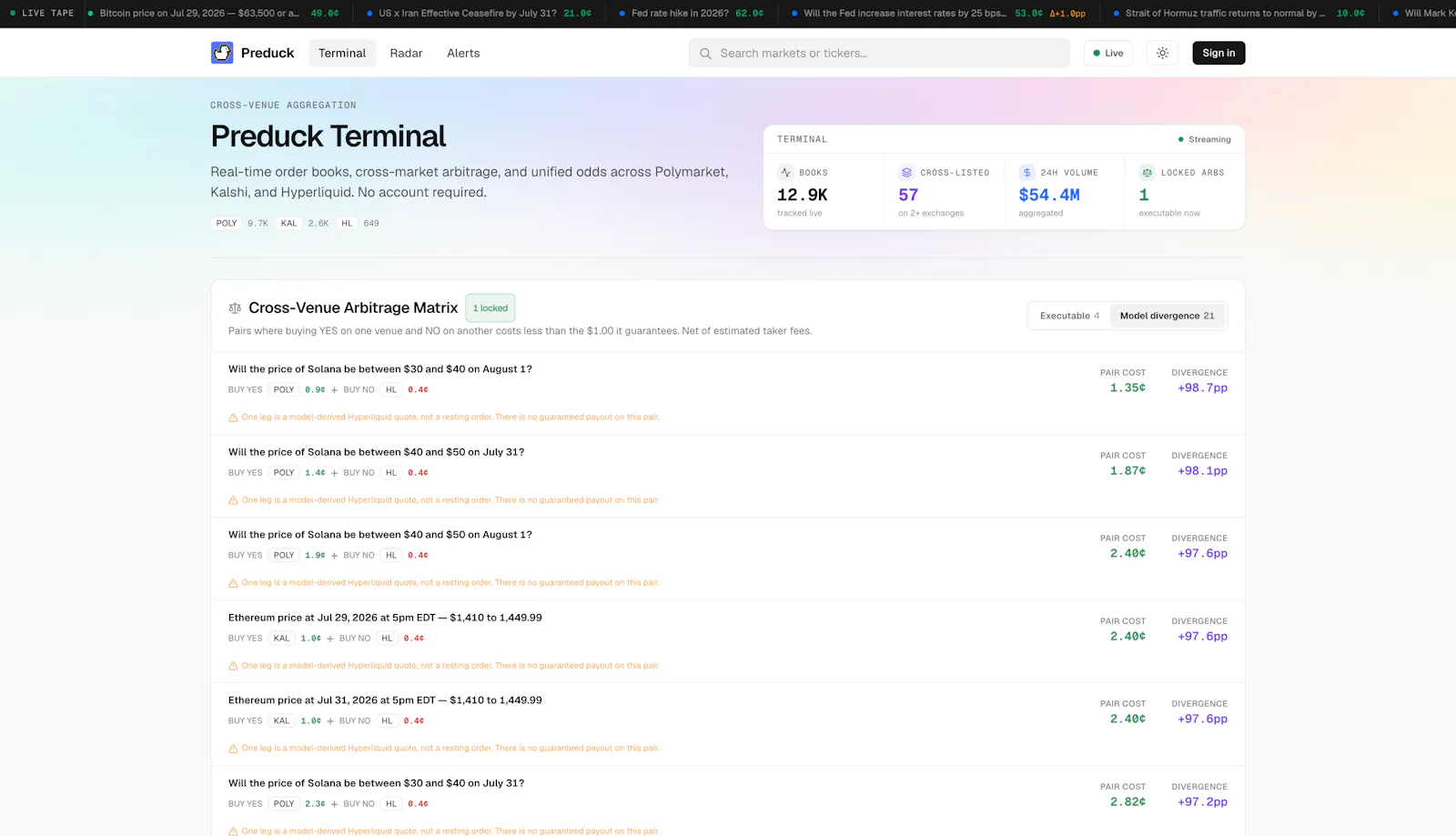
Task: Click the 2.82¢ pair cost value
Action: pos(1127,802)
